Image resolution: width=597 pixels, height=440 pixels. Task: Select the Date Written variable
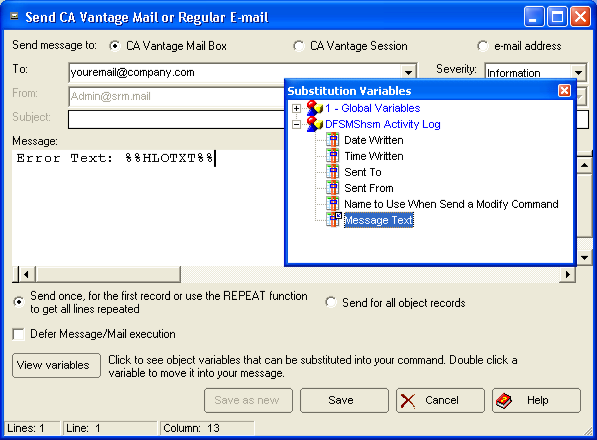[x=374, y=140]
